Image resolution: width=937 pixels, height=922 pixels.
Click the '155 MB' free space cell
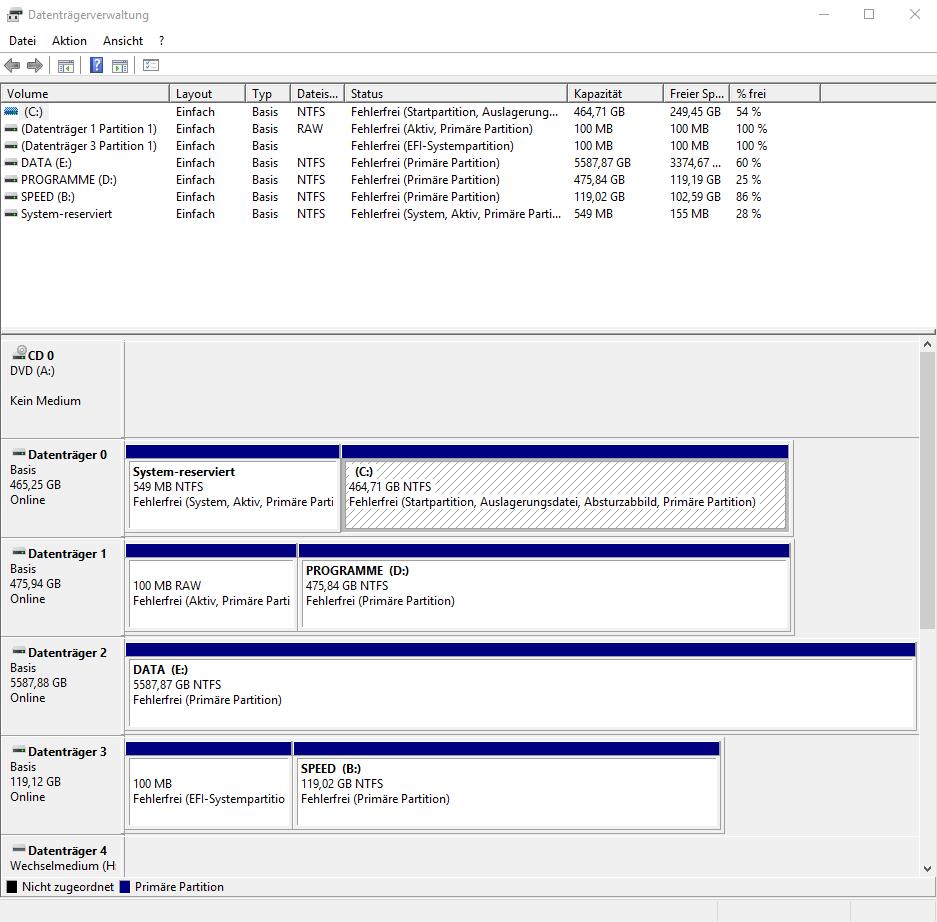689,213
